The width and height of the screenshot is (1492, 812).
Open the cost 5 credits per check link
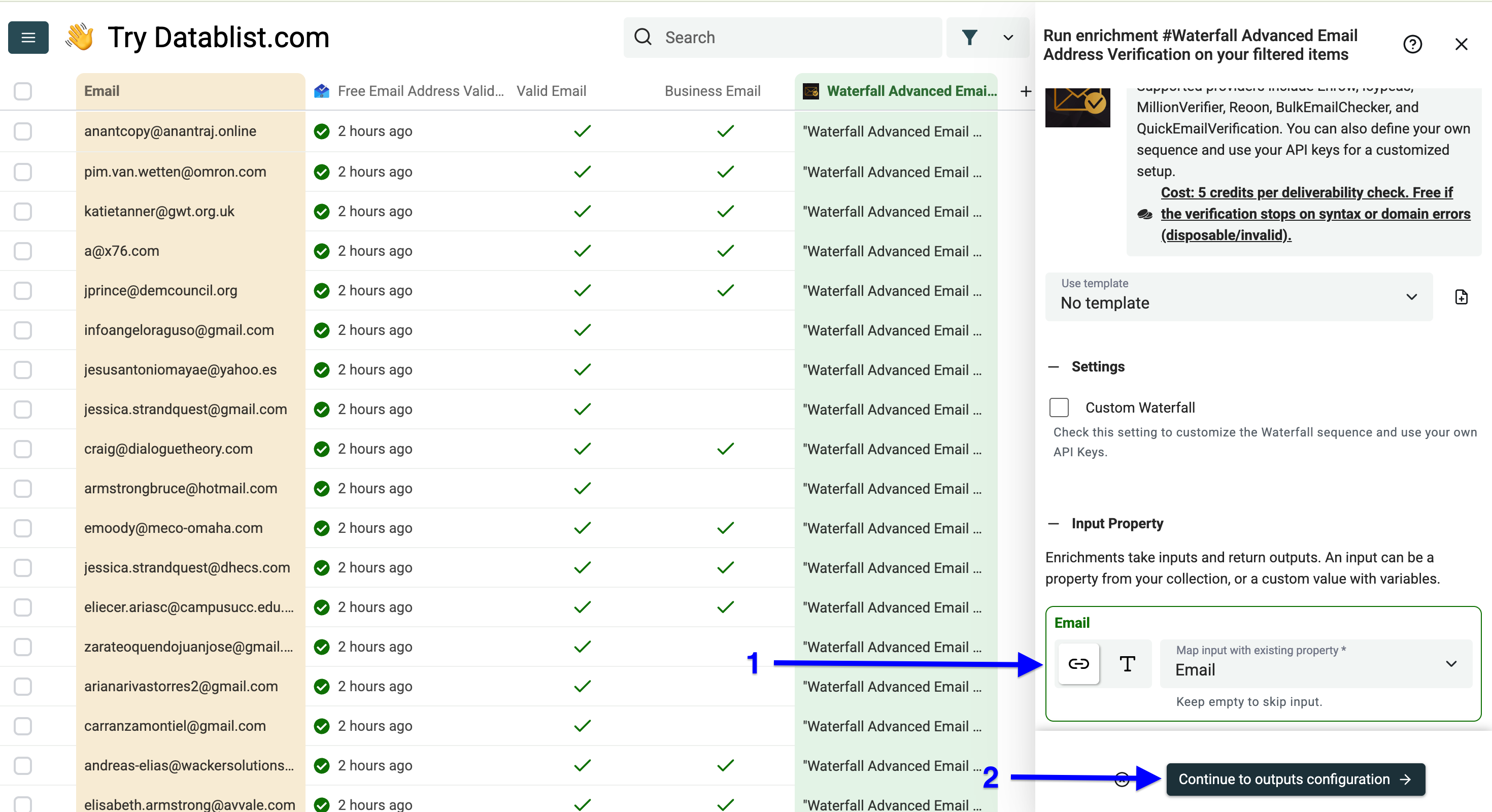pos(1315,214)
